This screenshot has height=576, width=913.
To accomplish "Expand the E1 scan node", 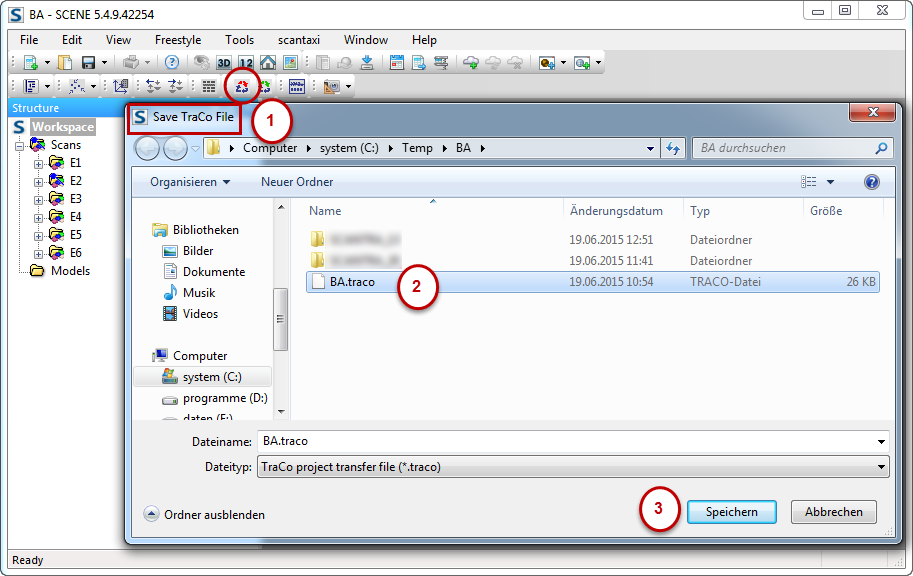I will (x=38, y=164).
